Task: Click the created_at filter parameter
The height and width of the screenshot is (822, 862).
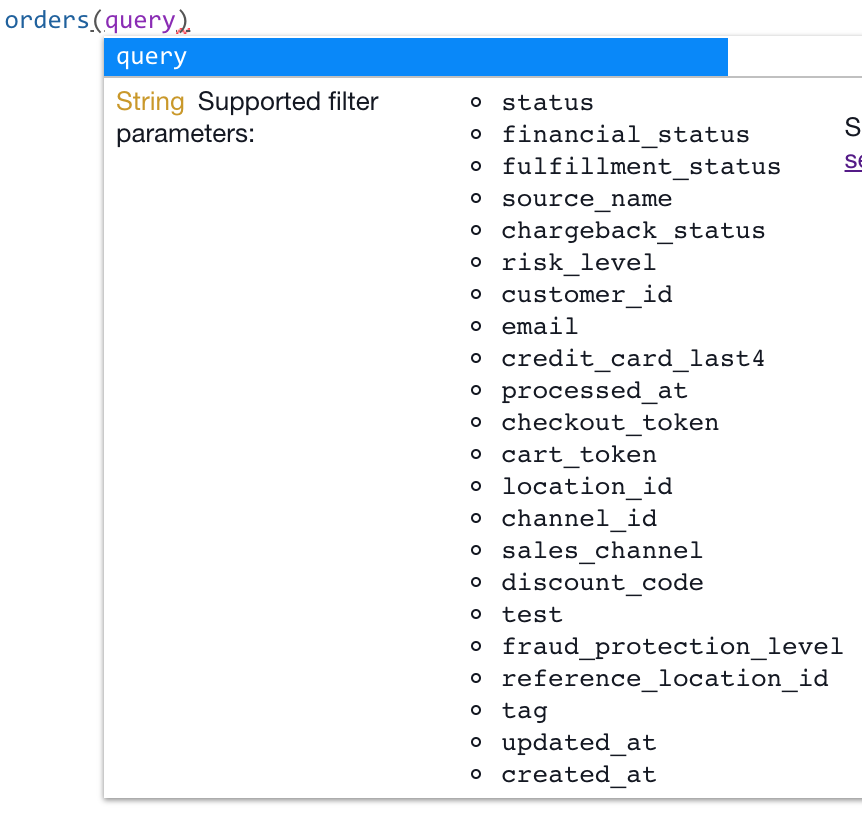Action: 578,775
